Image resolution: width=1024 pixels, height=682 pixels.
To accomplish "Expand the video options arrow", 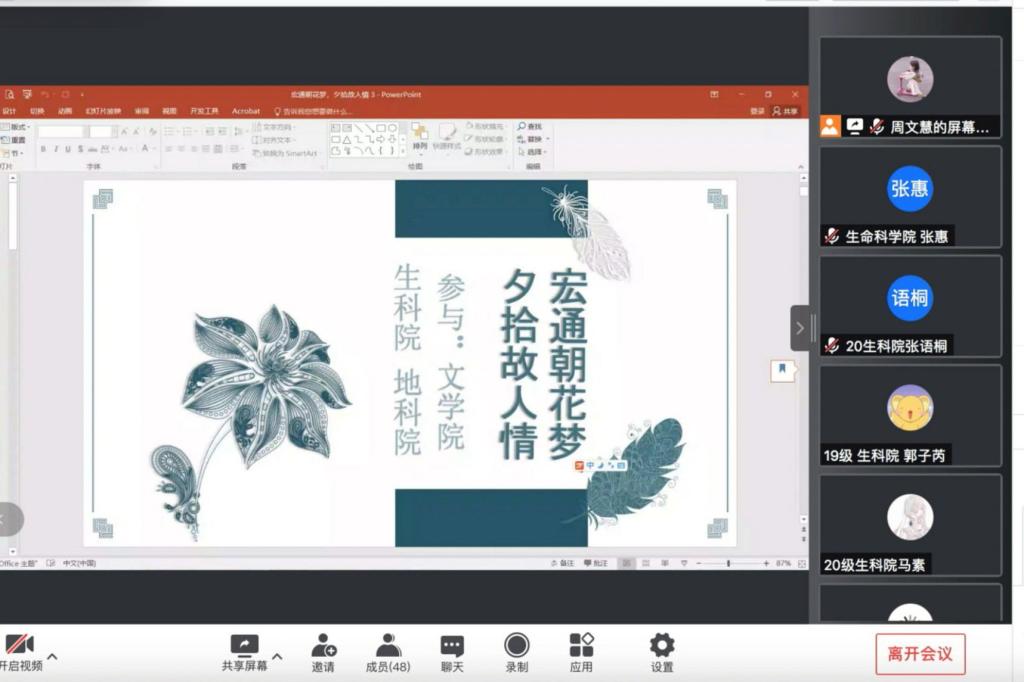I will click(52, 657).
